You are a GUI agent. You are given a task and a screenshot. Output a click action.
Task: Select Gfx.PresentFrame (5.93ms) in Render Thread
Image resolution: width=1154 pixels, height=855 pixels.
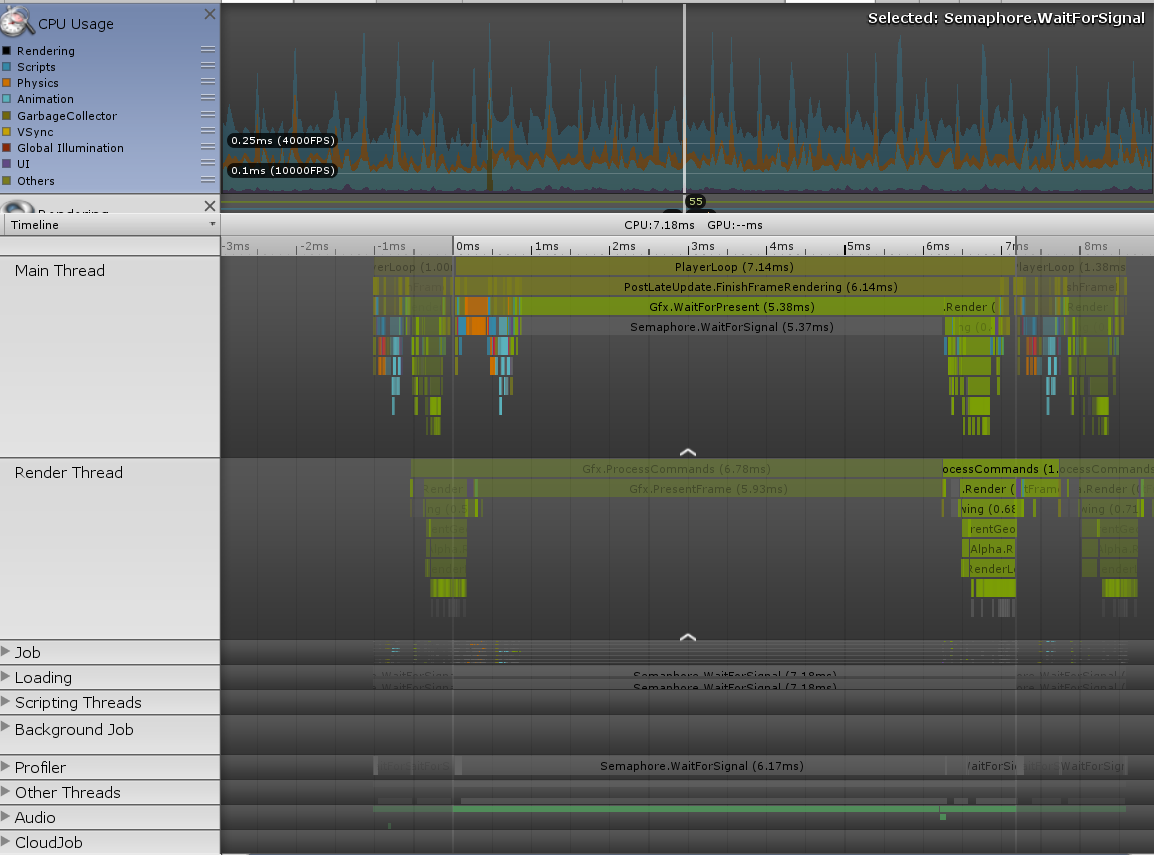pyautogui.click(x=708, y=489)
